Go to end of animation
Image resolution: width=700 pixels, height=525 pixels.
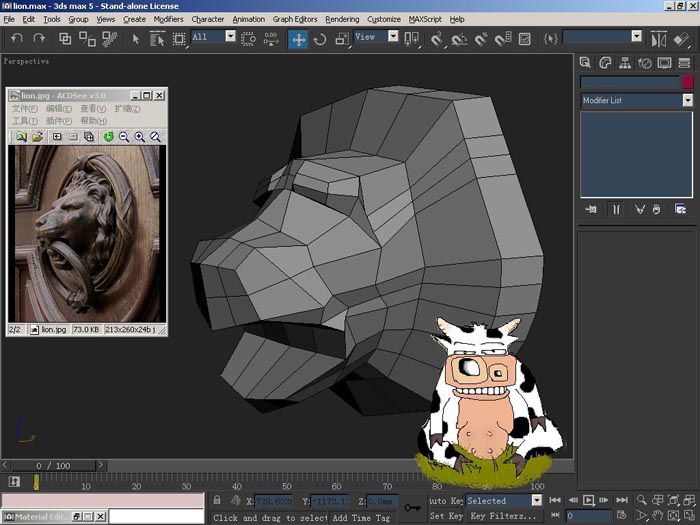pos(622,500)
